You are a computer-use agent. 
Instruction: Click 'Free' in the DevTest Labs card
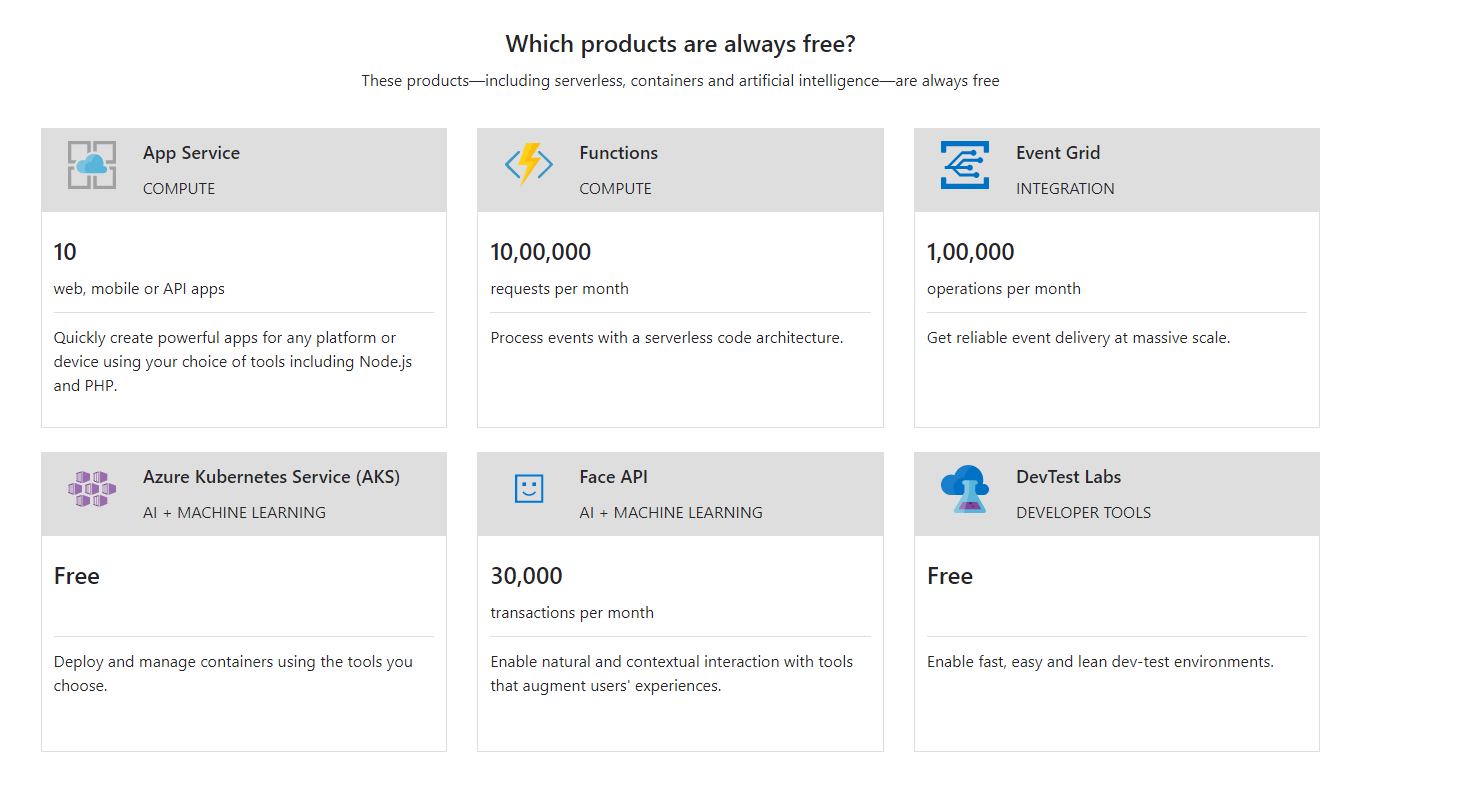tap(950, 576)
